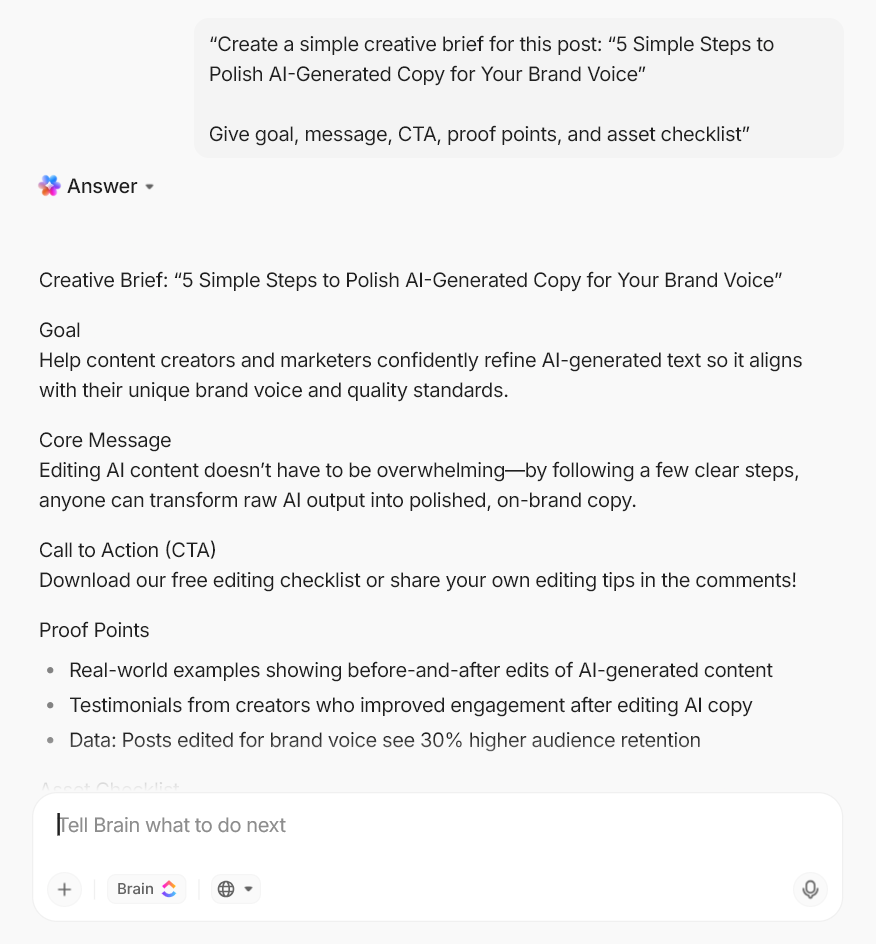Click the 'Download our free editing checklist' line
Viewport: 876px width, 944px height.
417,580
